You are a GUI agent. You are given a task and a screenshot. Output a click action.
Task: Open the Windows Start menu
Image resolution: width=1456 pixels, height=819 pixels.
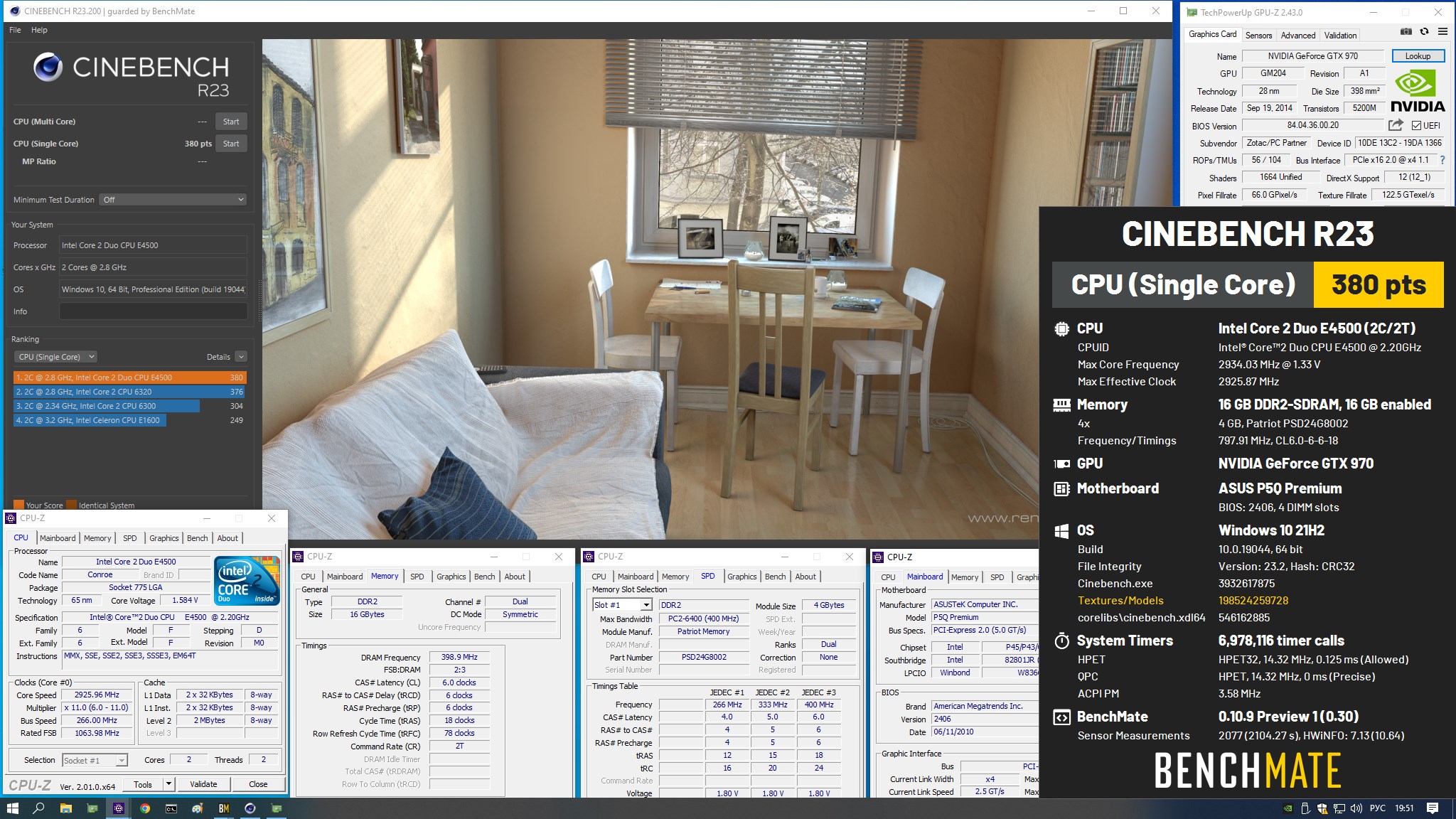pyautogui.click(x=12, y=808)
